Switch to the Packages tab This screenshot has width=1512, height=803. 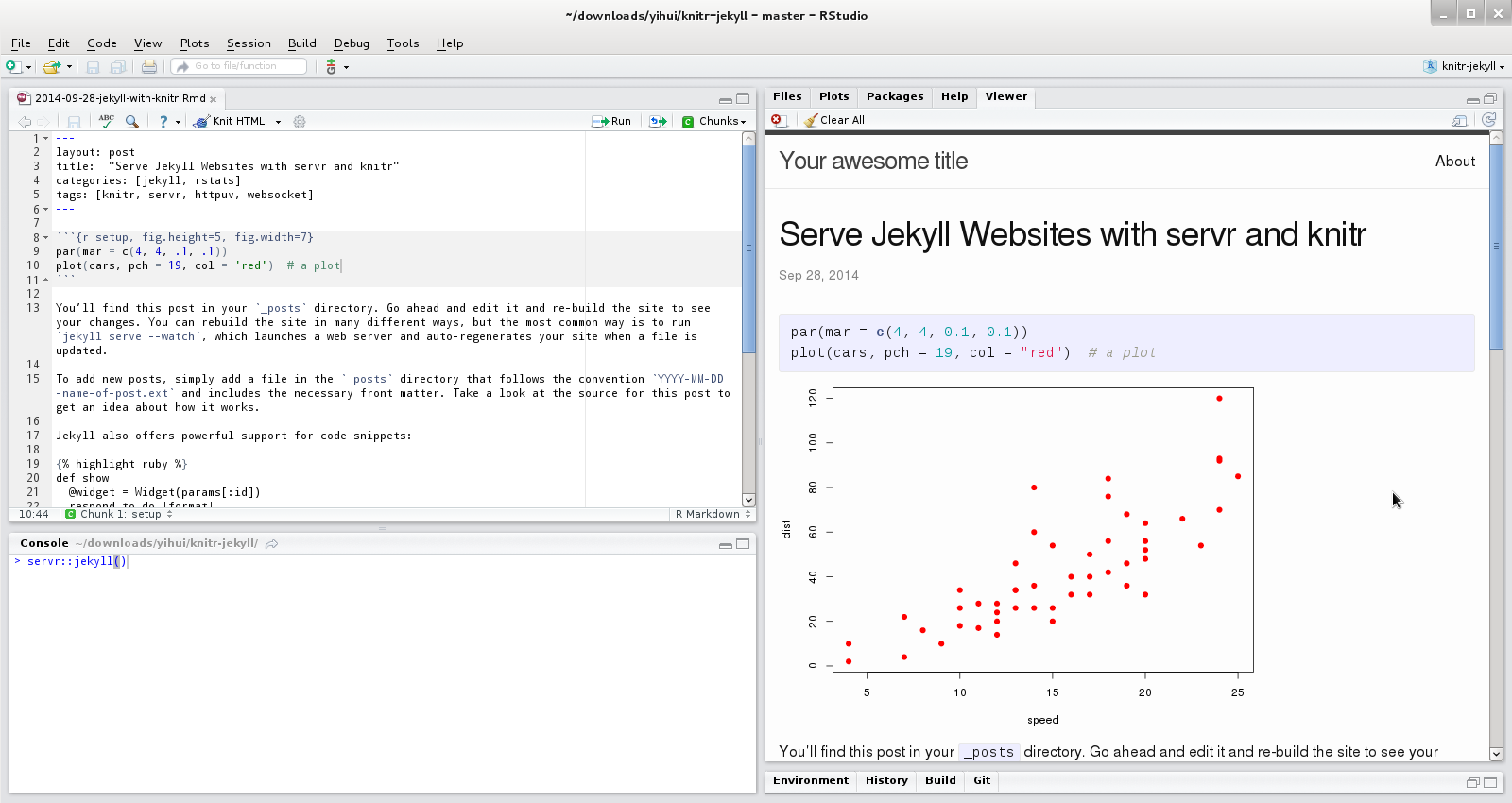pos(895,96)
